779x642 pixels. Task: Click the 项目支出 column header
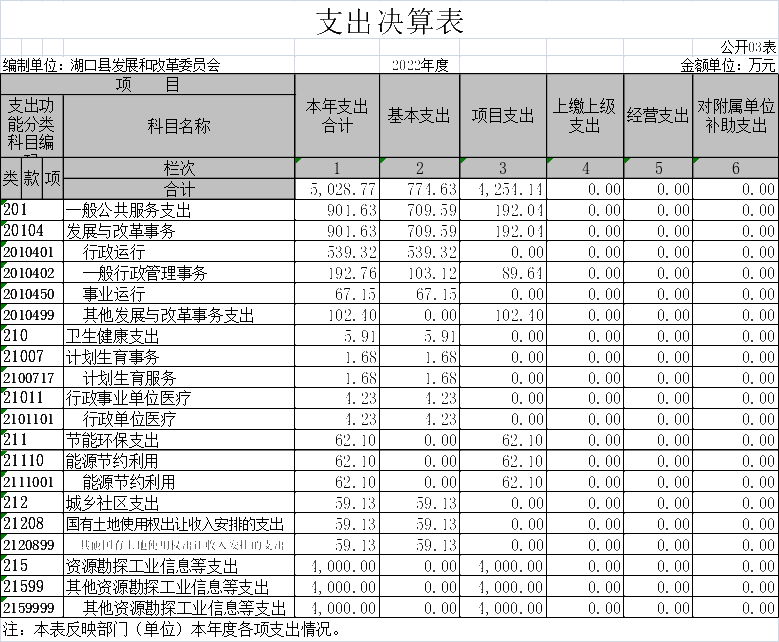click(502, 116)
